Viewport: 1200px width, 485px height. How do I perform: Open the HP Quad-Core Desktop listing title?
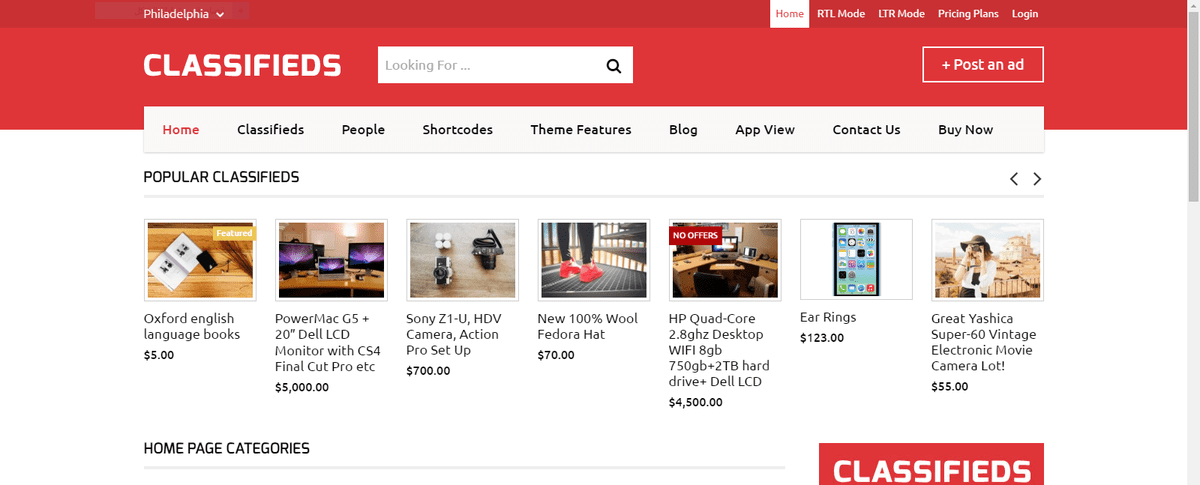719,350
